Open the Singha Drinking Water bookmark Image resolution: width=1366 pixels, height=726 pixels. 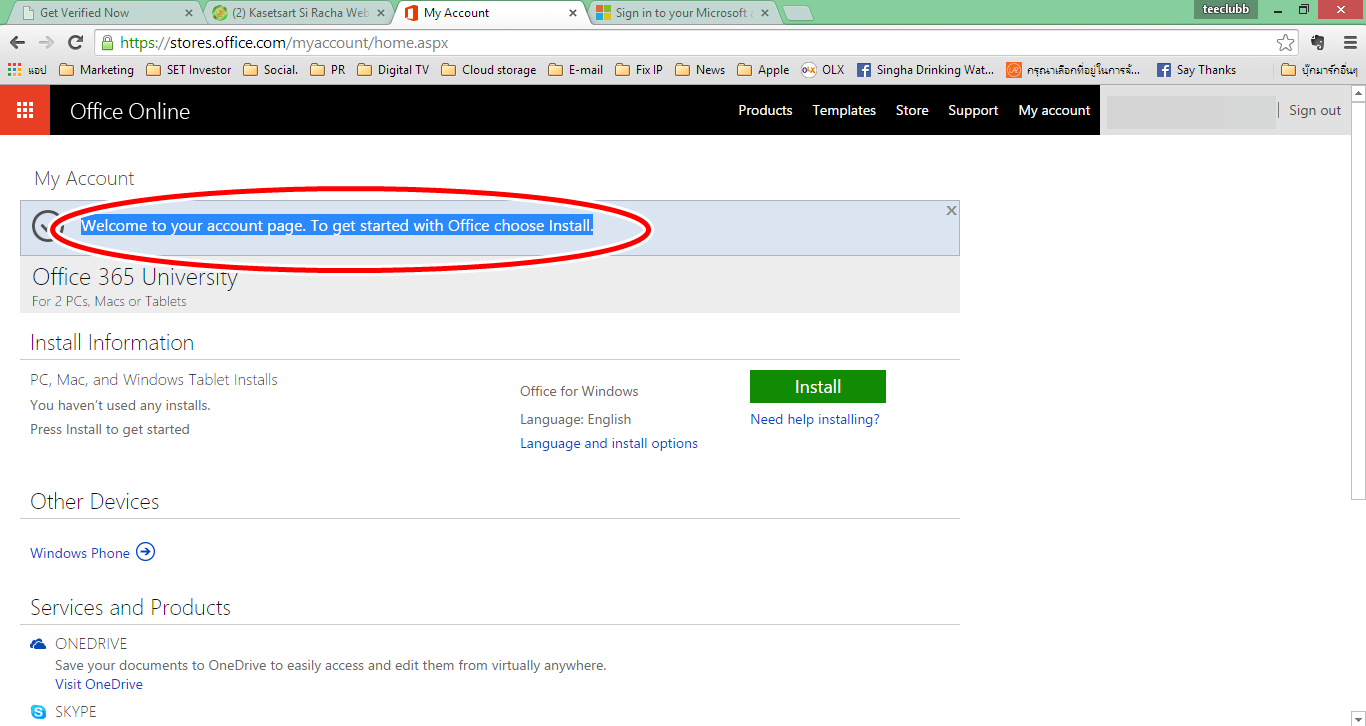[925, 70]
